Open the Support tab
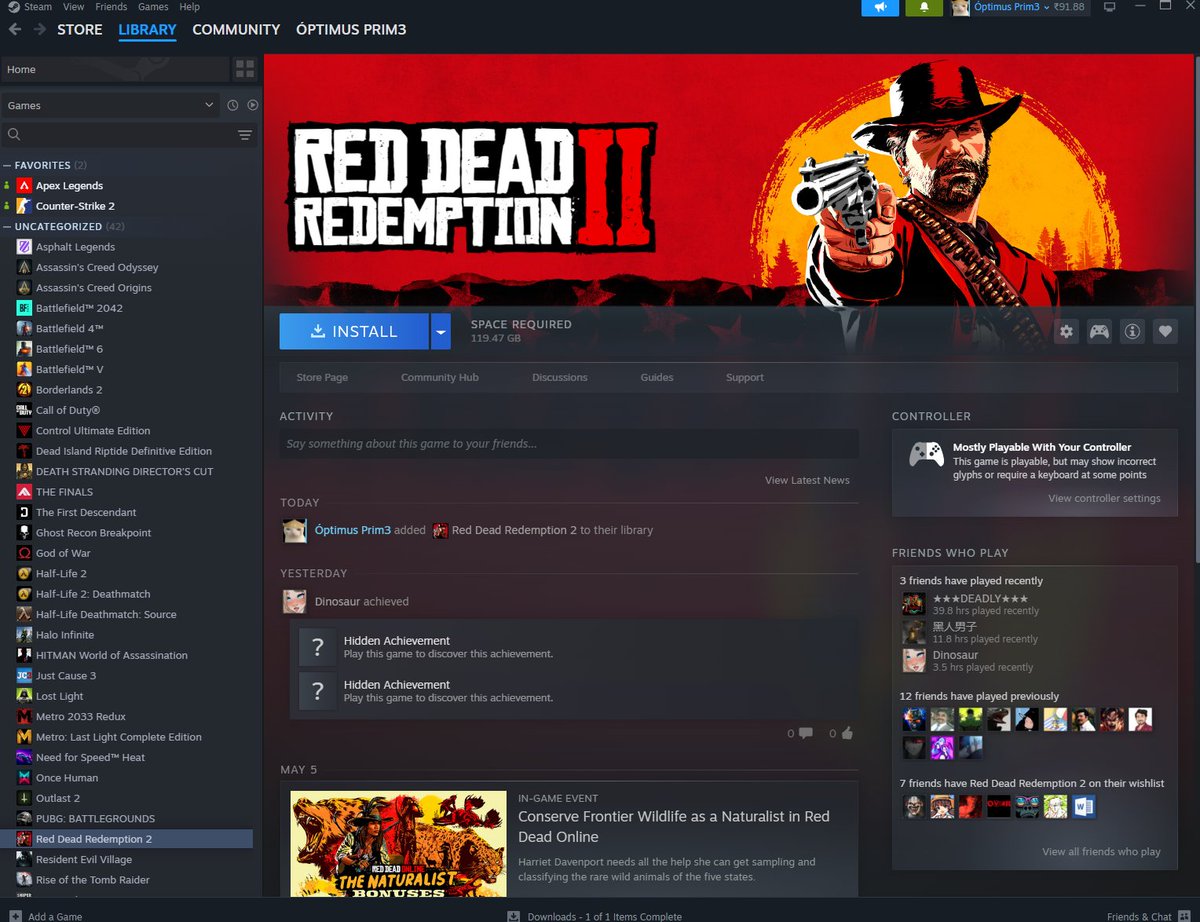The height and width of the screenshot is (922, 1200). coord(745,378)
